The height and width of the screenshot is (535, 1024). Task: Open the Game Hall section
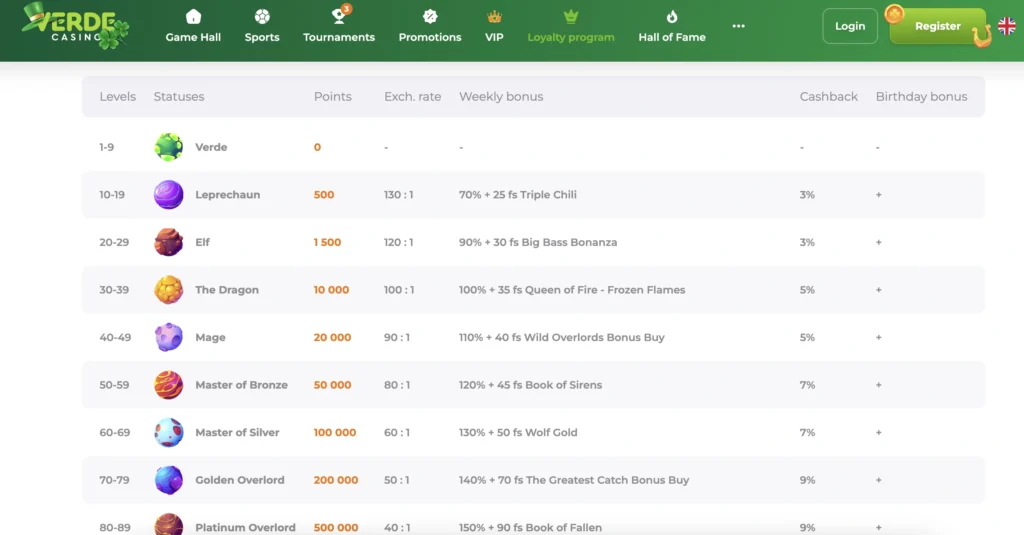[x=193, y=27]
